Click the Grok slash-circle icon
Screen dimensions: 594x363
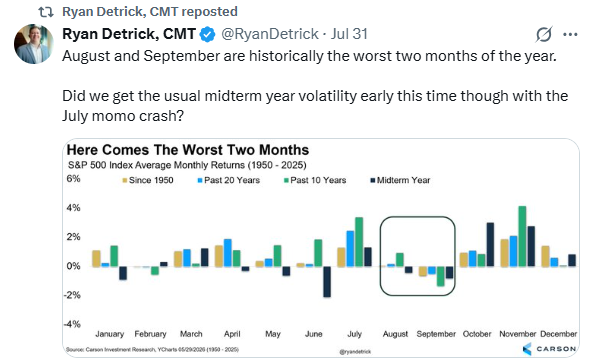pos(544,34)
